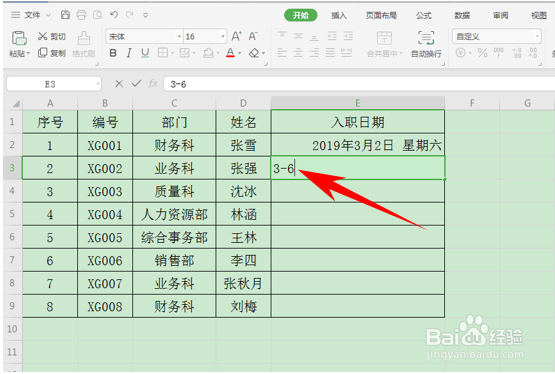Expand the Paste (粘贴) dropdown arrow
The height and width of the screenshot is (374, 555).
[29, 53]
